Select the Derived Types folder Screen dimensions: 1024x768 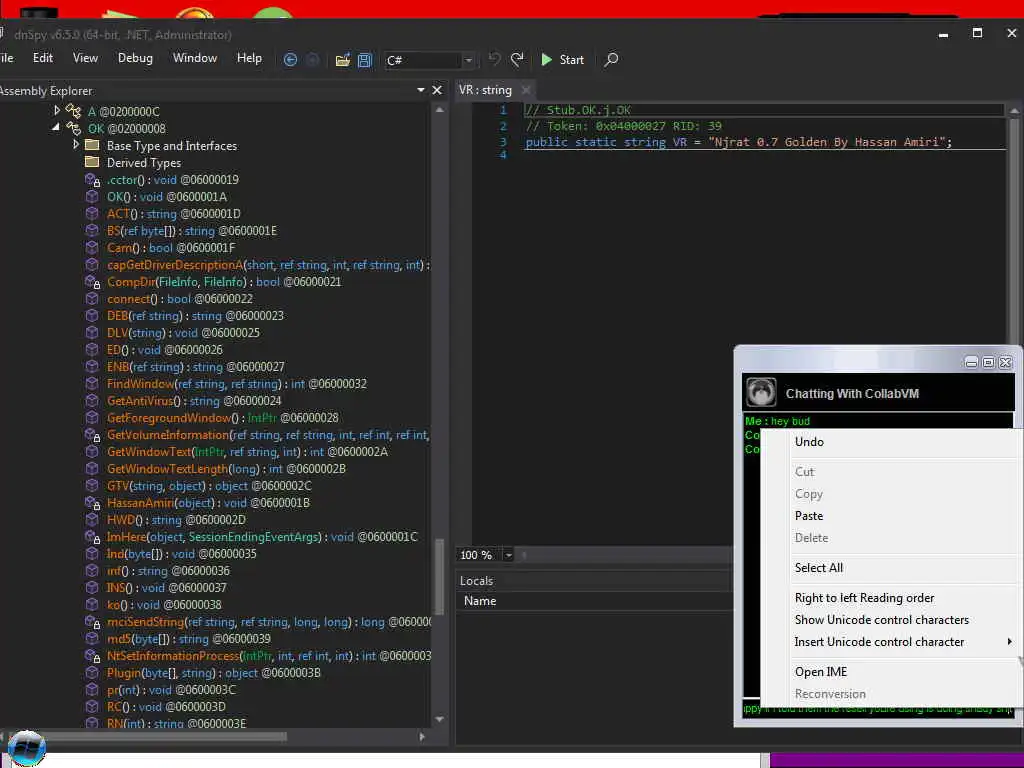click(144, 163)
